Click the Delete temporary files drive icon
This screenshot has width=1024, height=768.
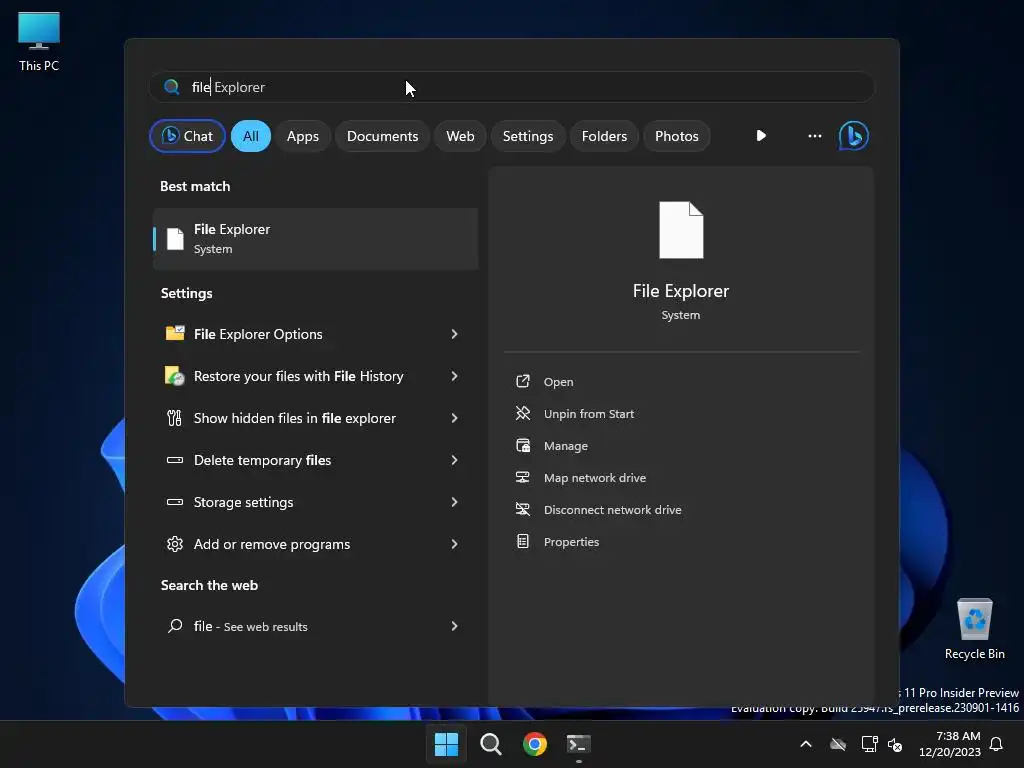[174, 460]
